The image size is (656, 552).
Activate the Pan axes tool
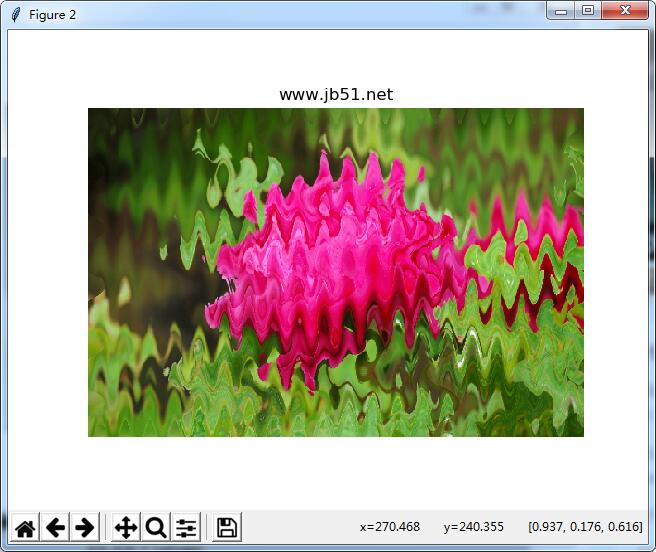point(126,527)
